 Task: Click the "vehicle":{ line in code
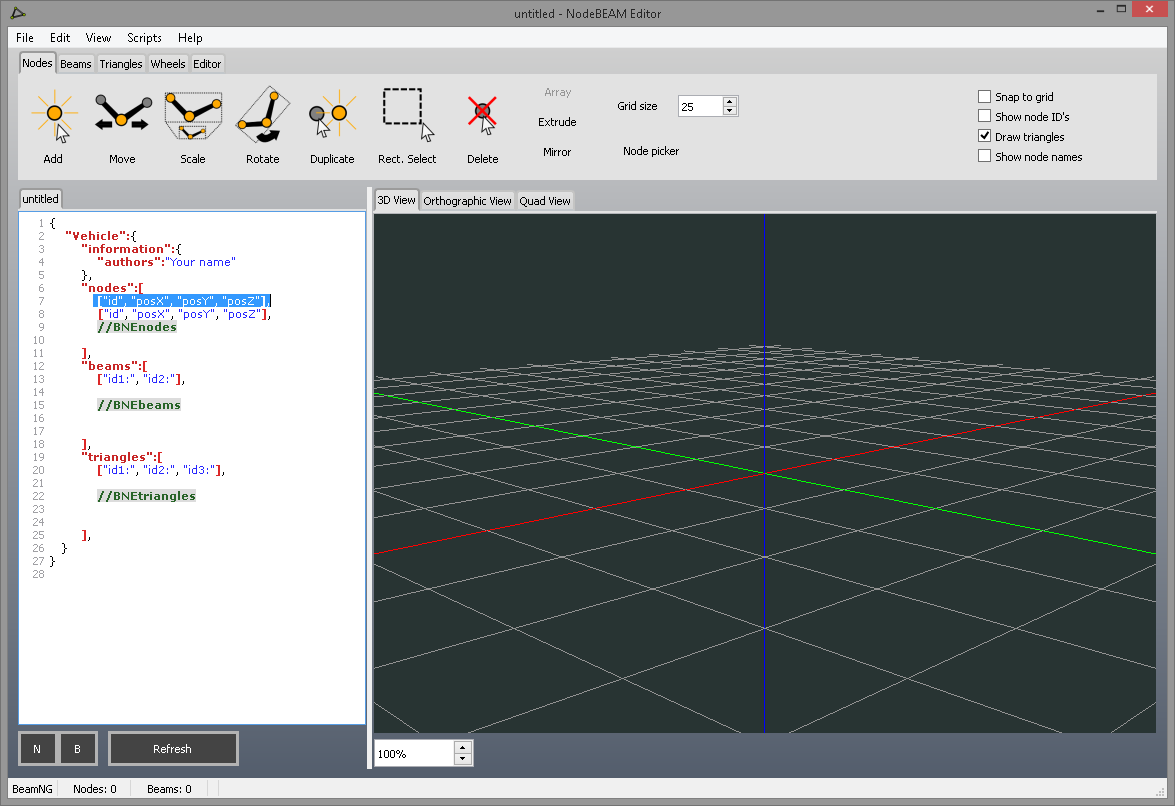(x=100, y=235)
